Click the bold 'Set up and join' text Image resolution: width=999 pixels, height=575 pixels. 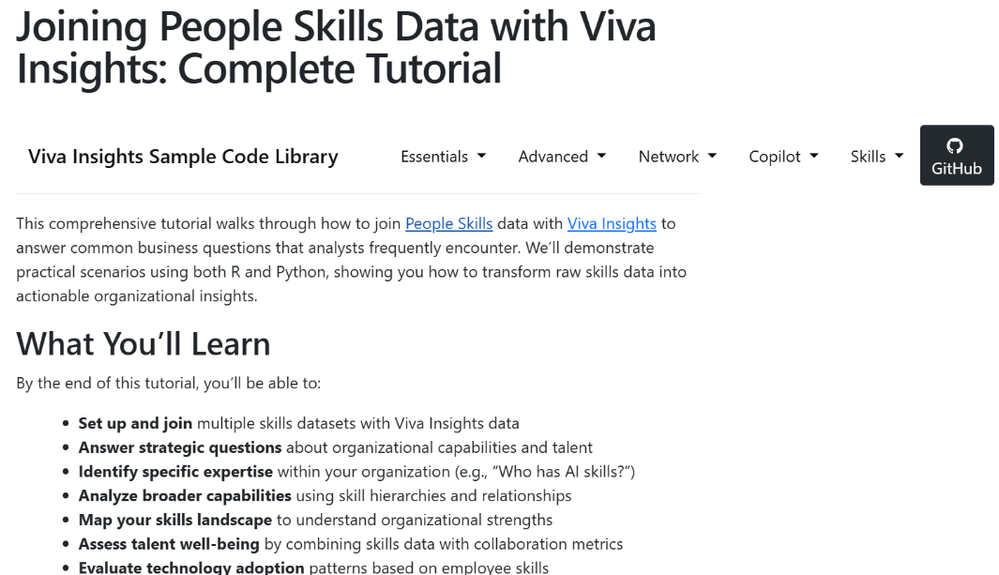click(135, 423)
